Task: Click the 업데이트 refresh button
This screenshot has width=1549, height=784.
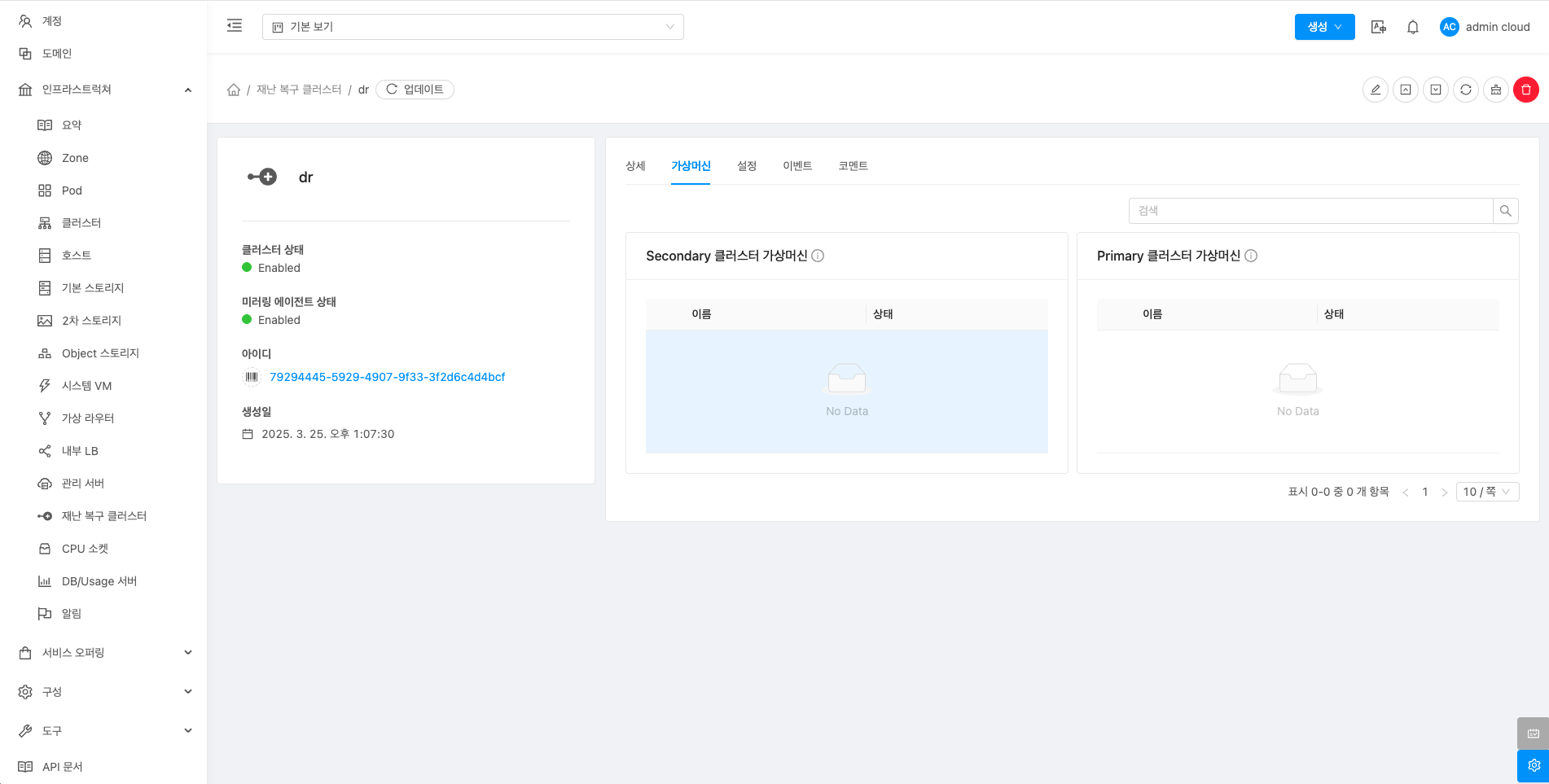Action: point(415,90)
